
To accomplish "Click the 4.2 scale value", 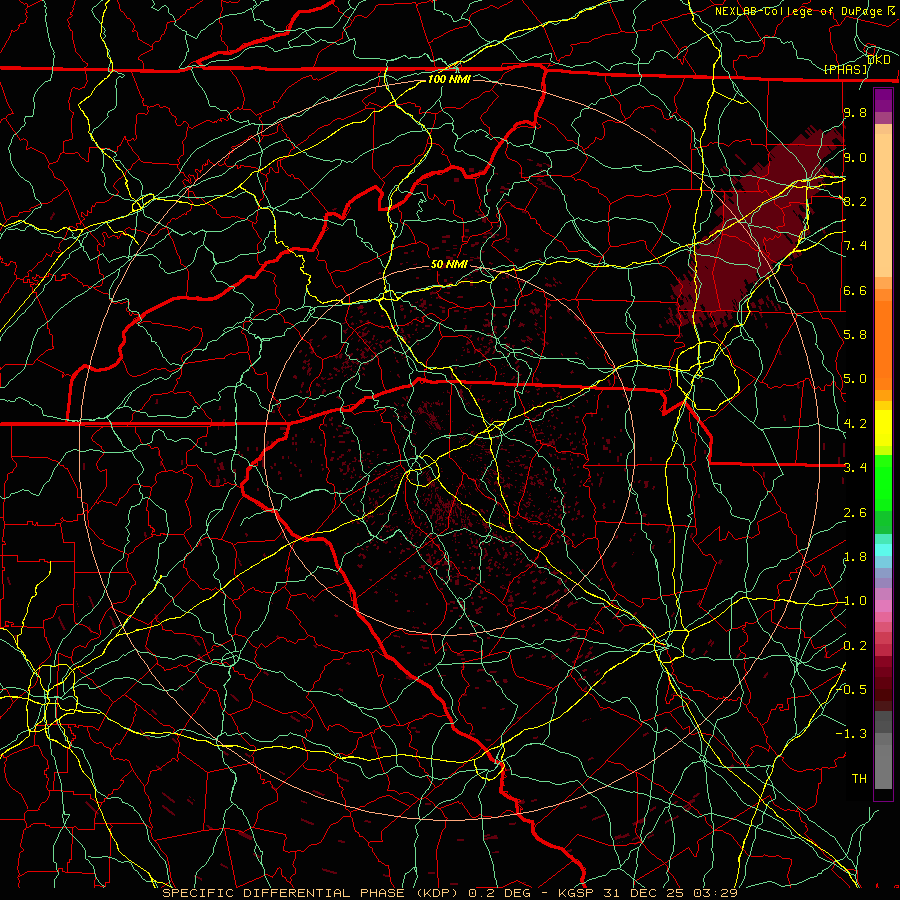I will (855, 424).
